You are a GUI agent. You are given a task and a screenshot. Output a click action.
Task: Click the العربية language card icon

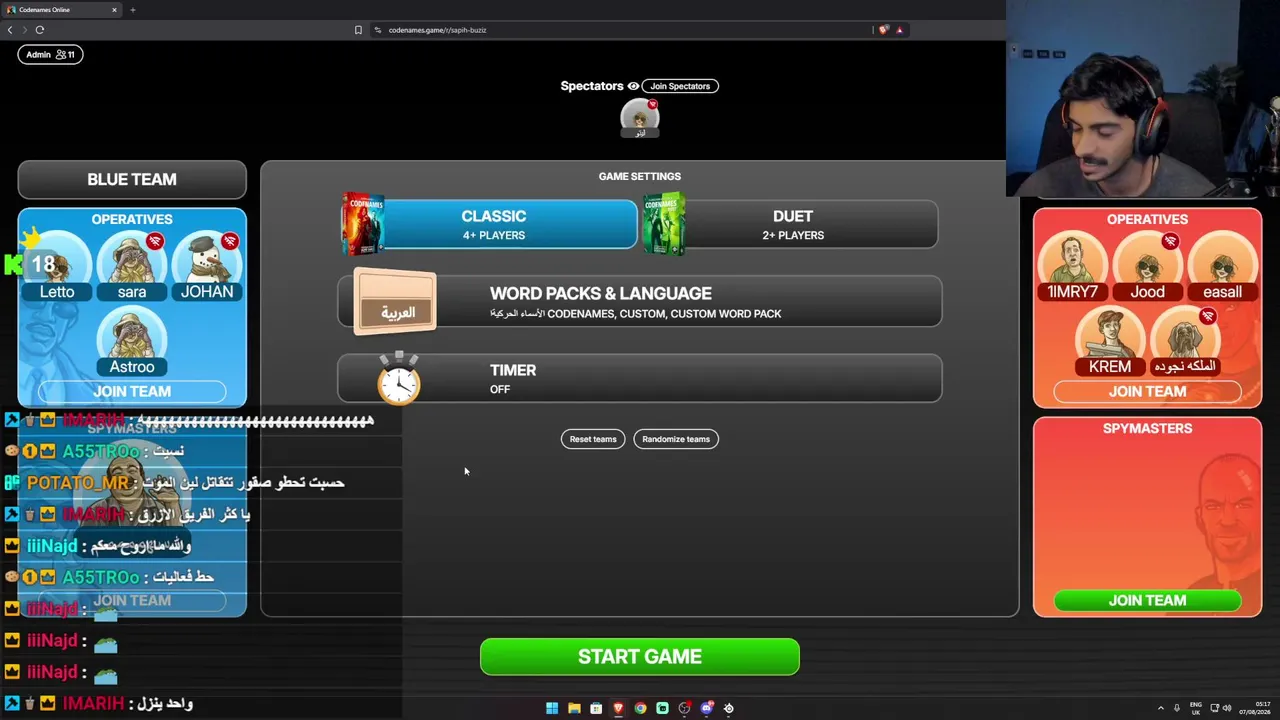tap(396, 301)
